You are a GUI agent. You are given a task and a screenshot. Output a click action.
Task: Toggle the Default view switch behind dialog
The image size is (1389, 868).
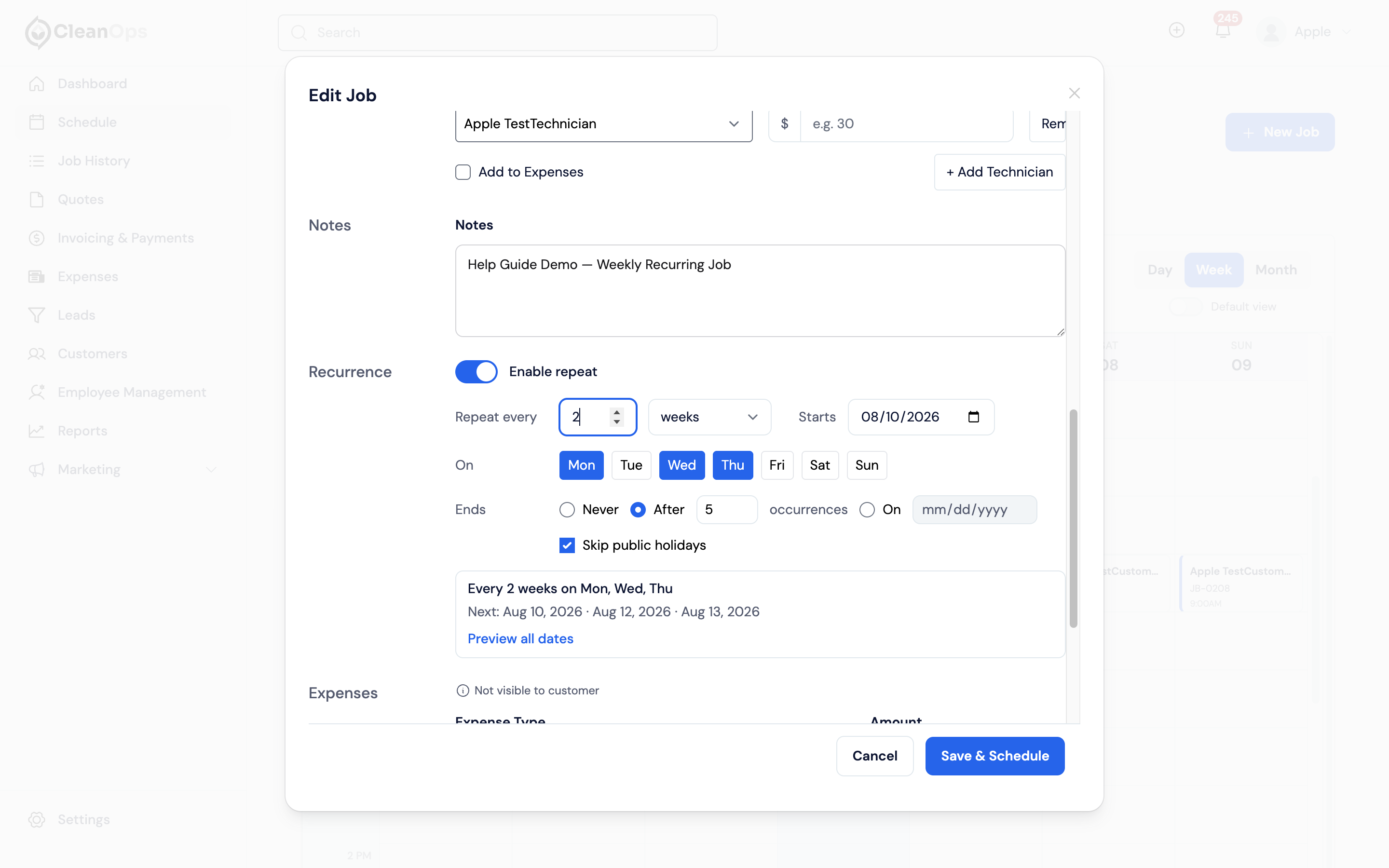pyautogui.click(x=1186, y=307)
